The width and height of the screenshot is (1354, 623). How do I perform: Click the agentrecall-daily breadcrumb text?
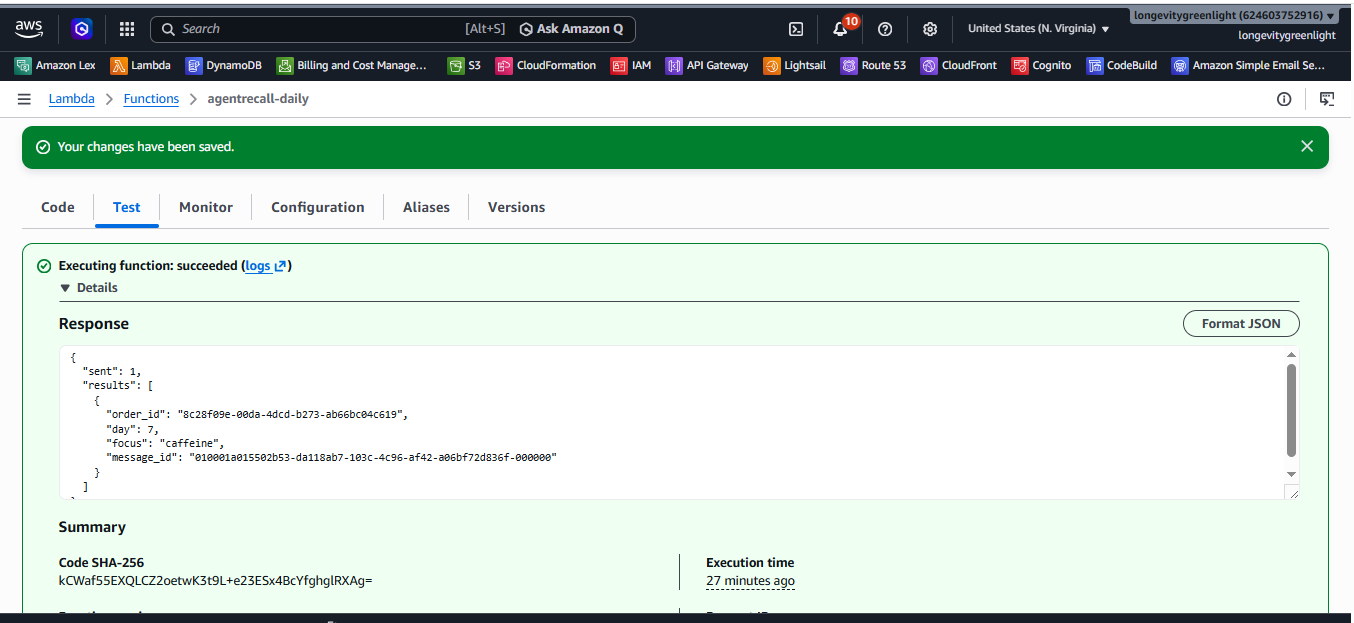[x=258, y=99]
